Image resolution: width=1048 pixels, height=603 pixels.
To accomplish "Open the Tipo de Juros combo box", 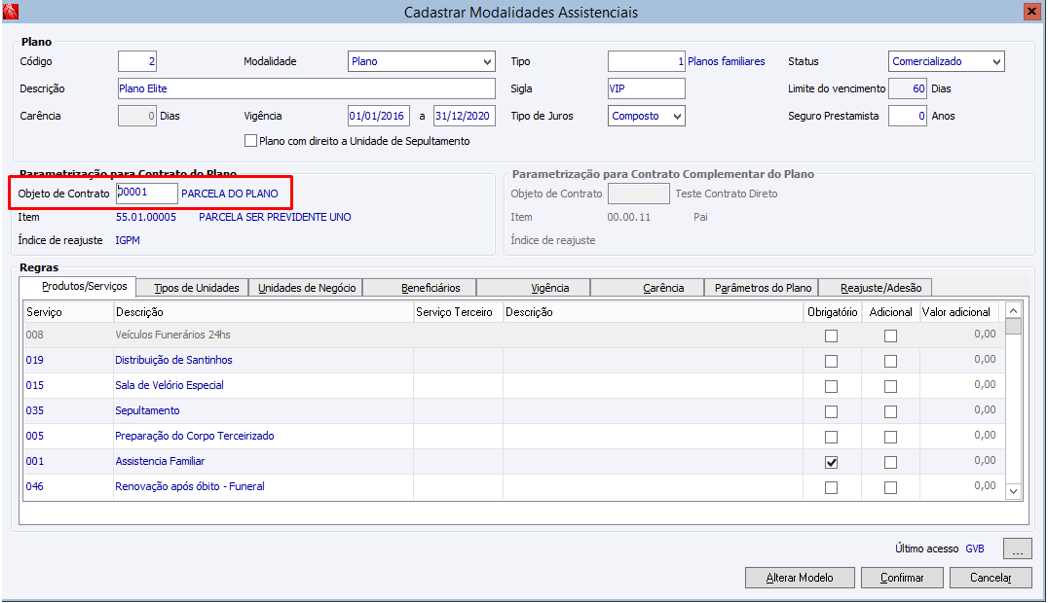I will click(x=677, y=116).
